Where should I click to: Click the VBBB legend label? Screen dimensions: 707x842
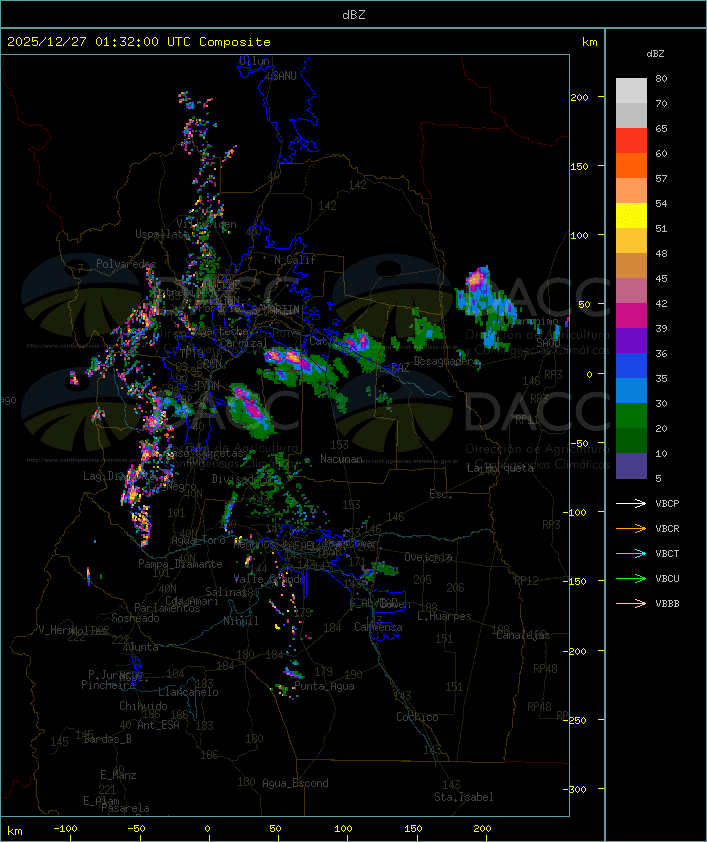pyautogui.click(x=667, y=604)
